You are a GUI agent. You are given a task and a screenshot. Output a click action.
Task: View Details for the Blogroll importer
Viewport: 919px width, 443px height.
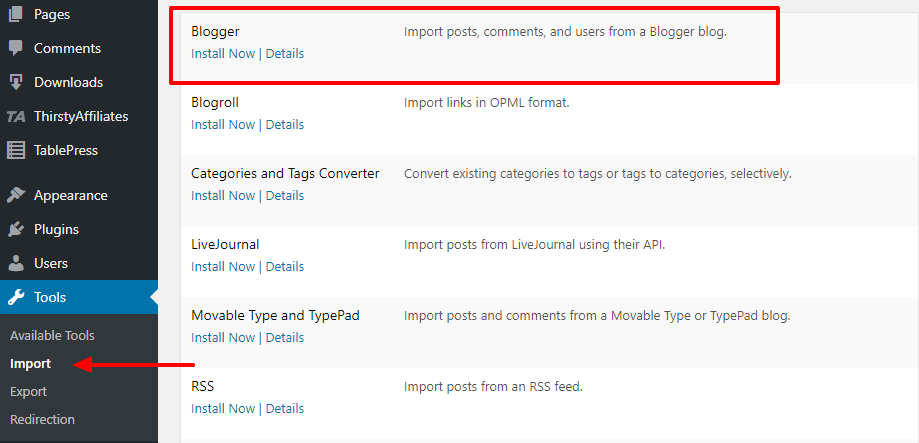coord(285,125)
